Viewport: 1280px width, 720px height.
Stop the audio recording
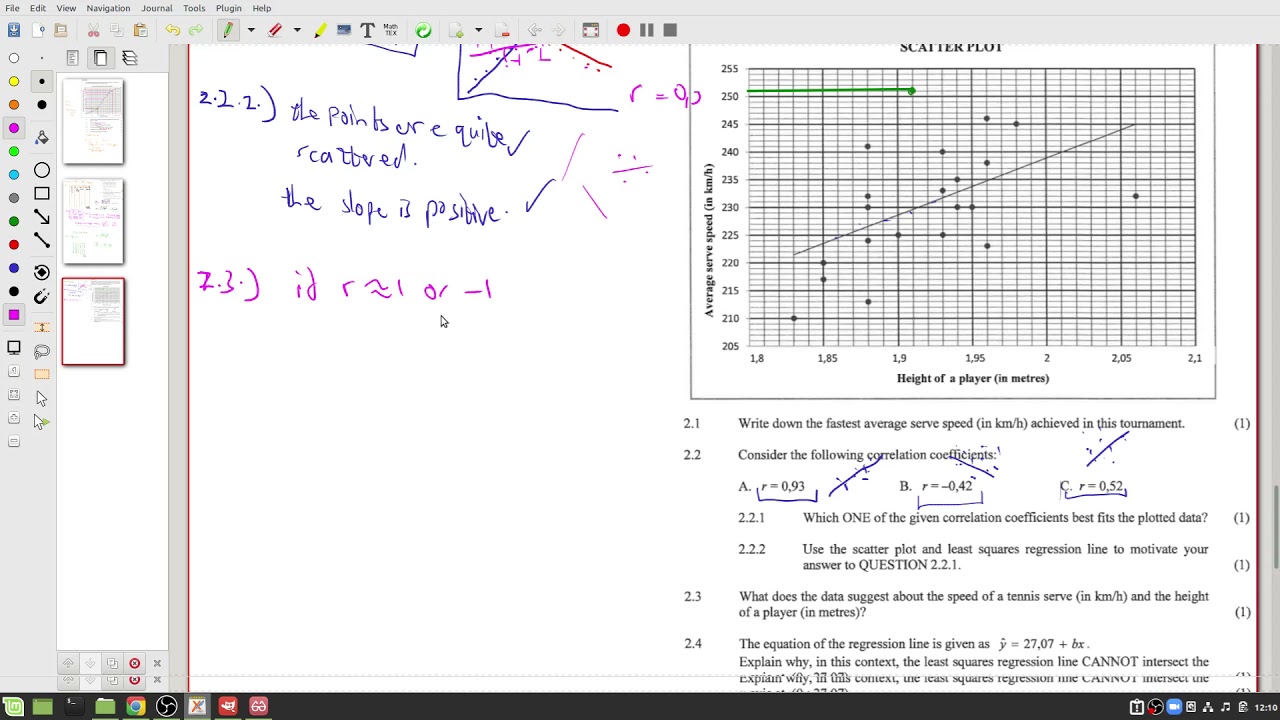click(x=670, y=30)
